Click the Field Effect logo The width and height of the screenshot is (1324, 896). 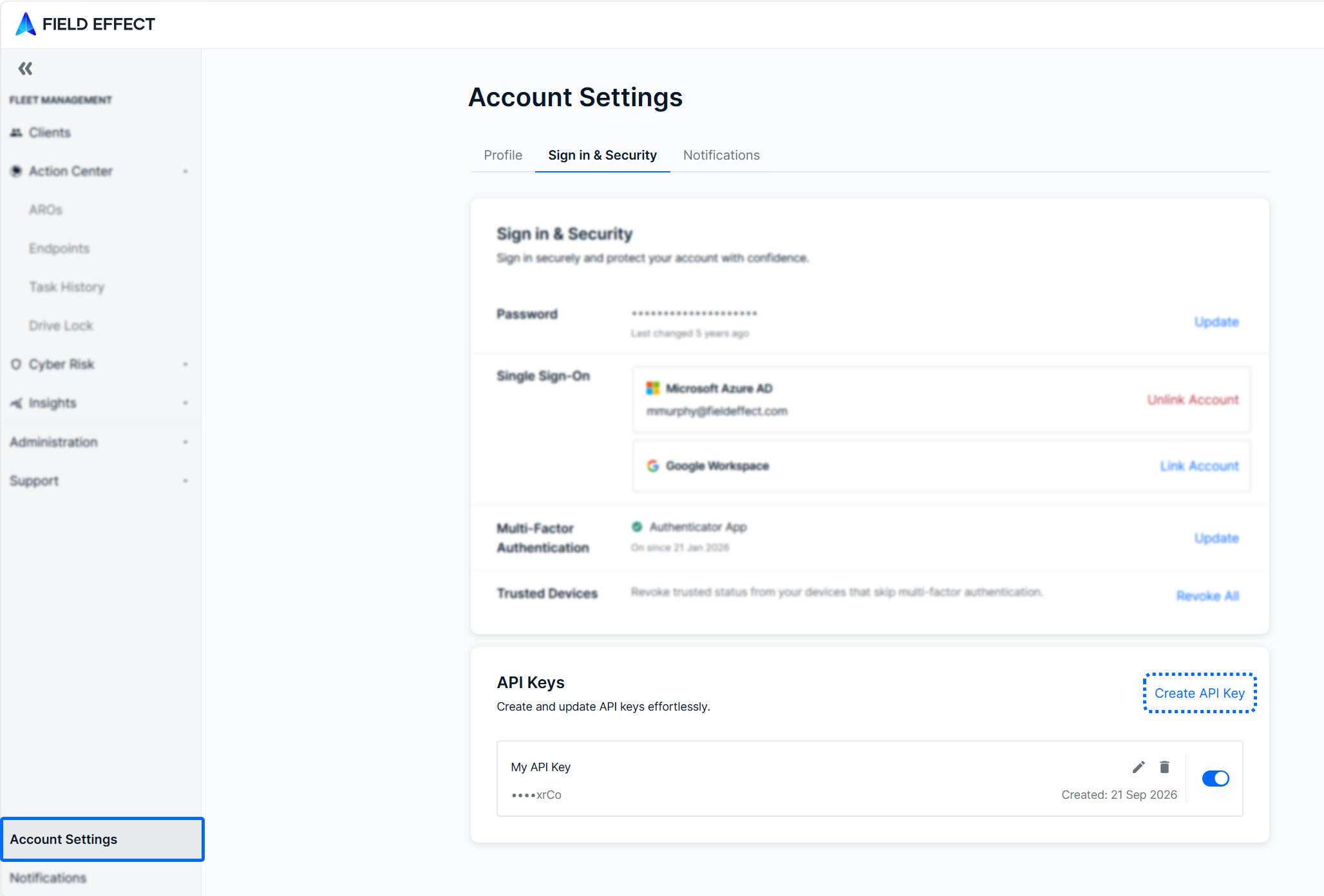[x=85, y=24]
